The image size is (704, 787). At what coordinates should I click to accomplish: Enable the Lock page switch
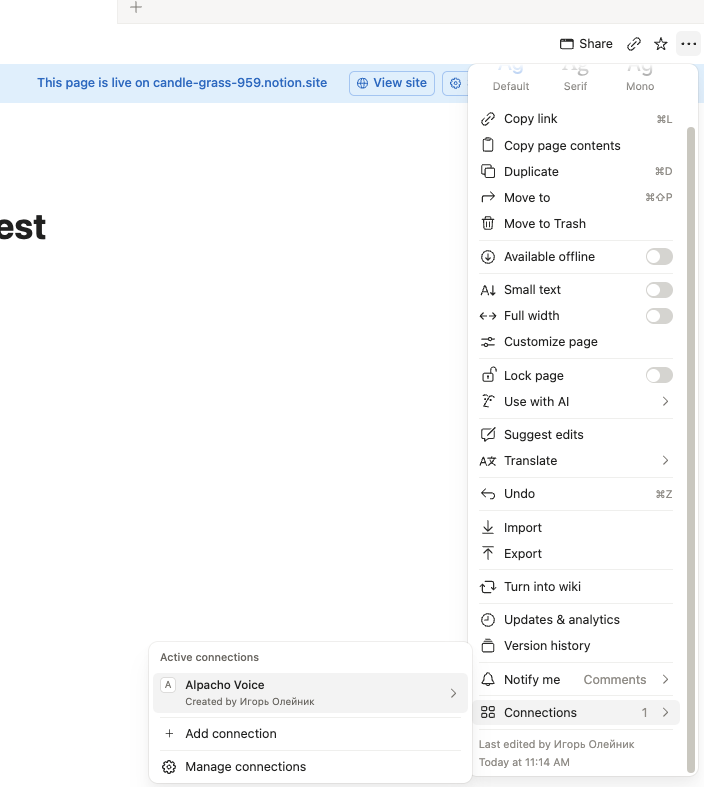point(659,375)
